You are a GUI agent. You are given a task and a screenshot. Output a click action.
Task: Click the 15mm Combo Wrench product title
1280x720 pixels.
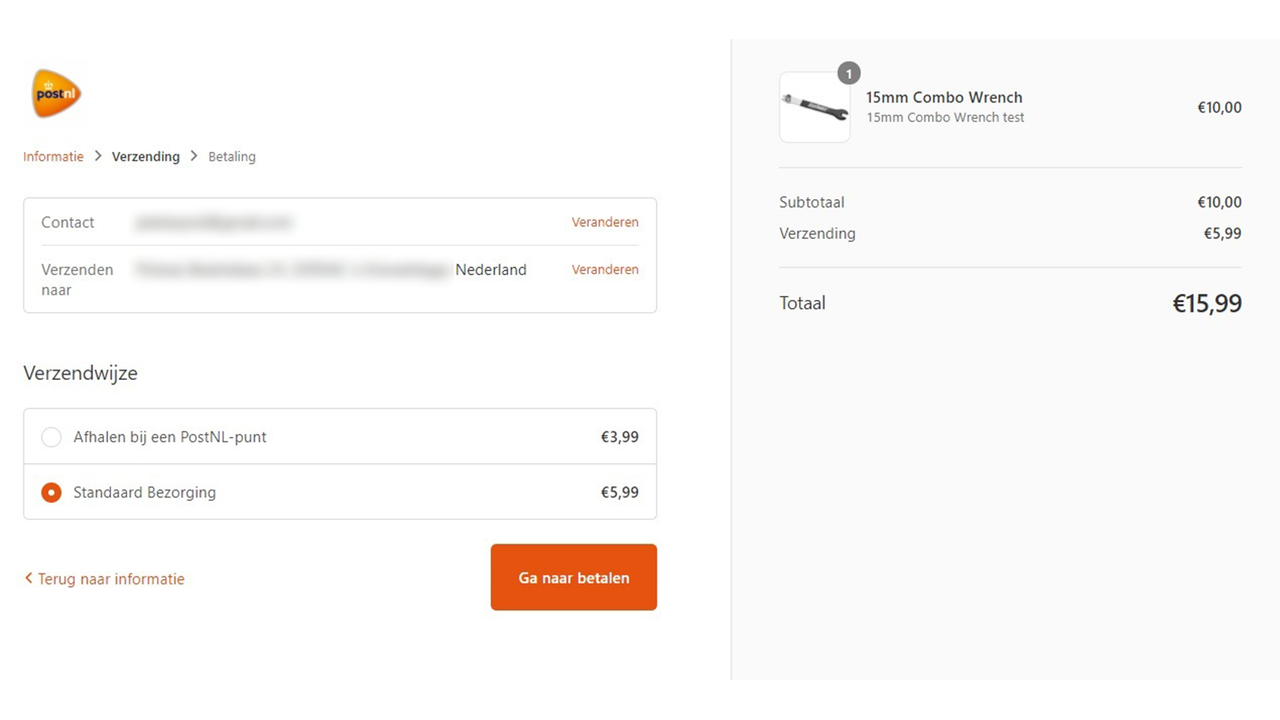(944, 97)
